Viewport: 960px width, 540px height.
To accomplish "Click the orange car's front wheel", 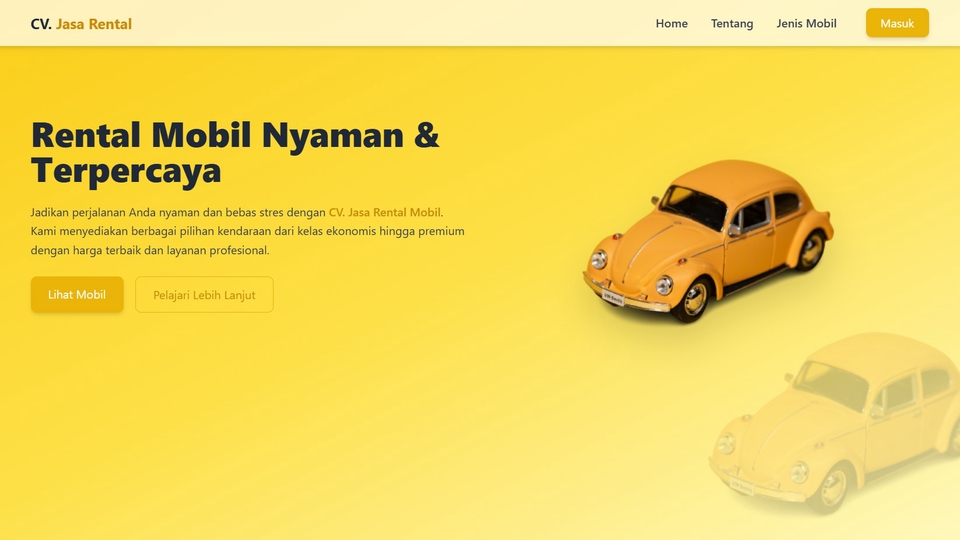I will click(x=694, y=299).
